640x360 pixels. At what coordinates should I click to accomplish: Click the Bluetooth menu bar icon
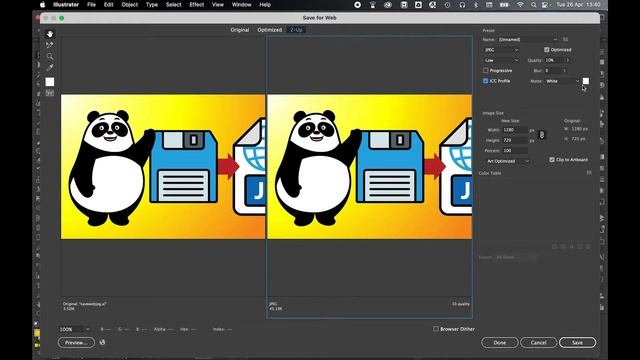[x=476, y=5]
